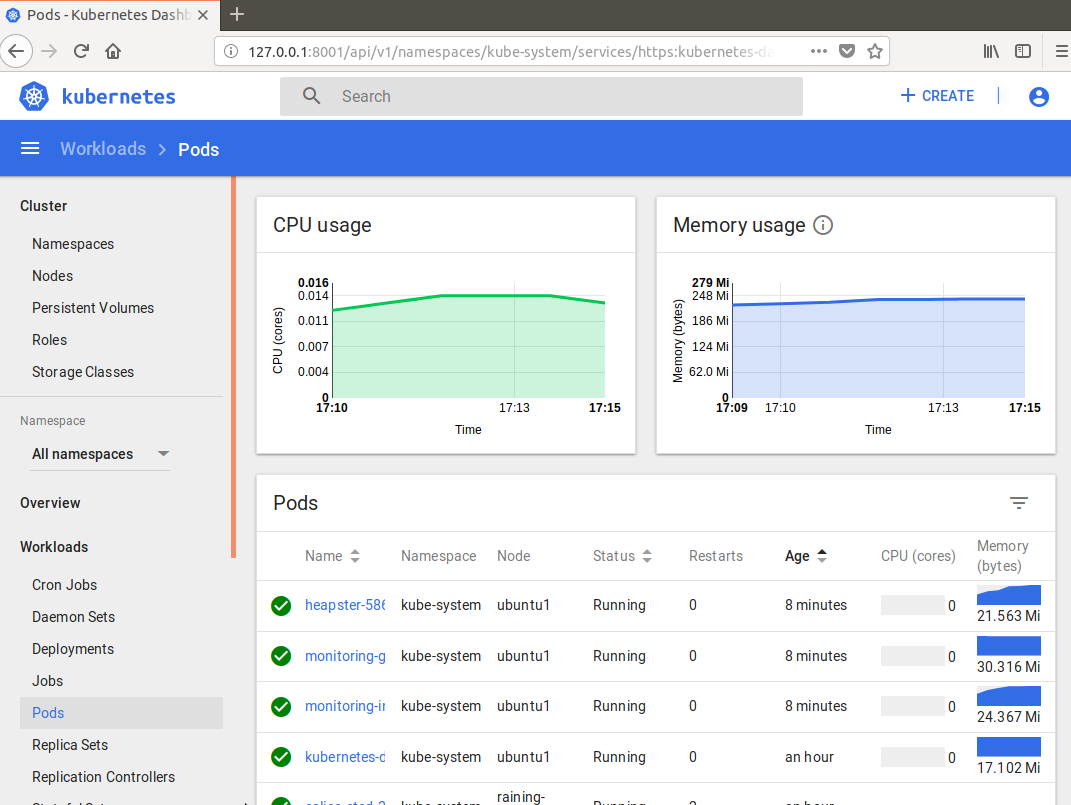
Task: Click the browser home icon
Action: (113, 51)
